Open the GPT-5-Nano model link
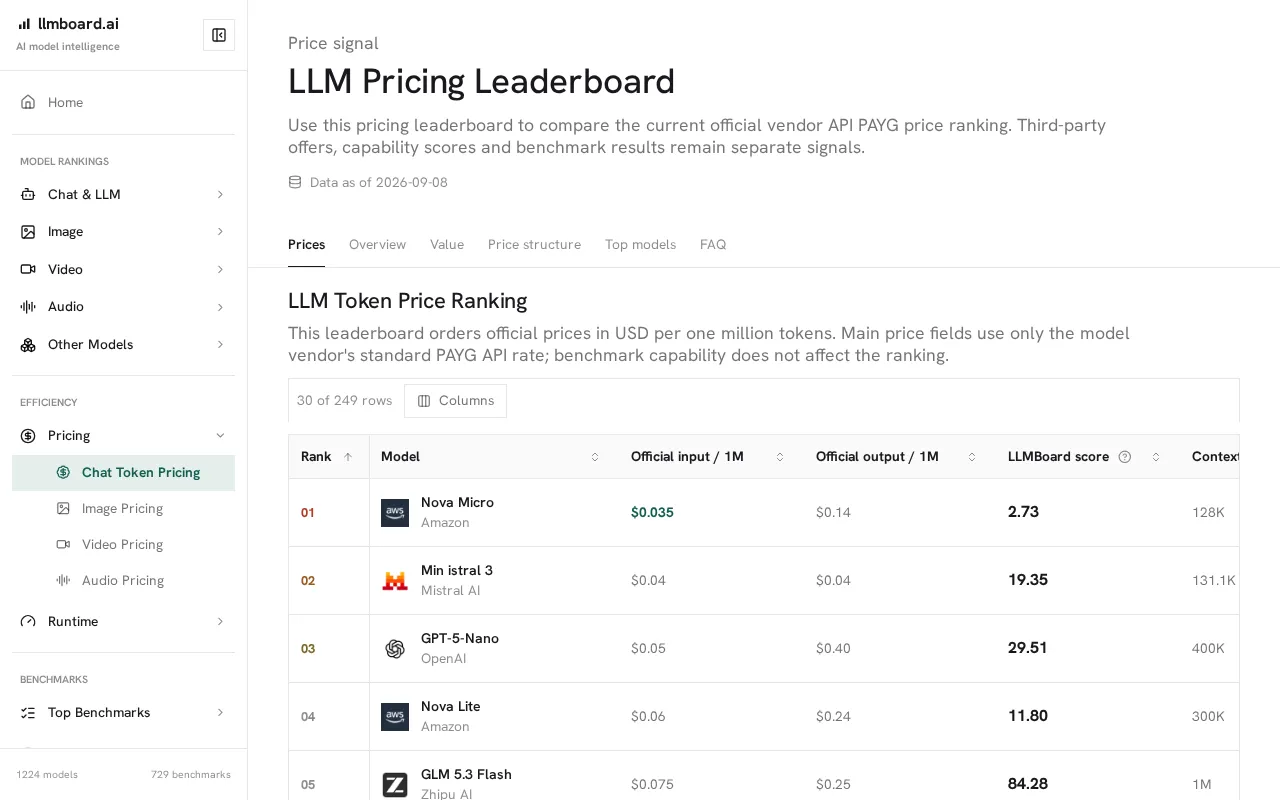1280x800 pixels. [460, 638]
